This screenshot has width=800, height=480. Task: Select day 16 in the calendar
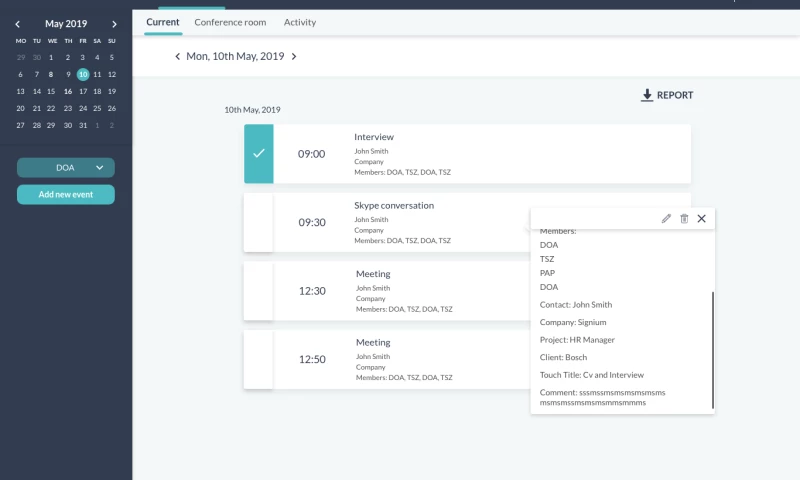coord(68,91)
